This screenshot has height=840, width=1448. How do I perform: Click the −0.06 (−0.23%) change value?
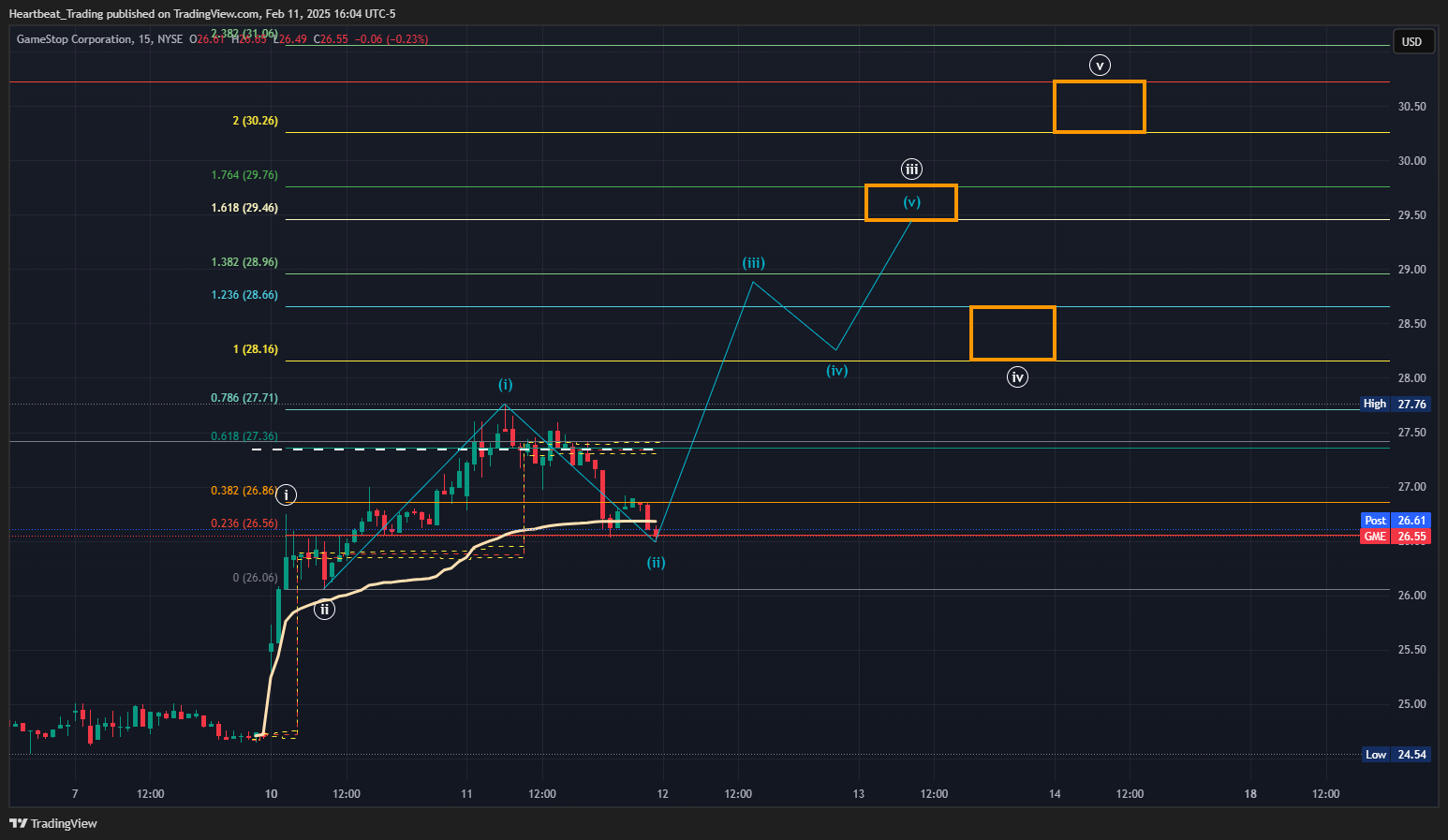coord(392,39)
